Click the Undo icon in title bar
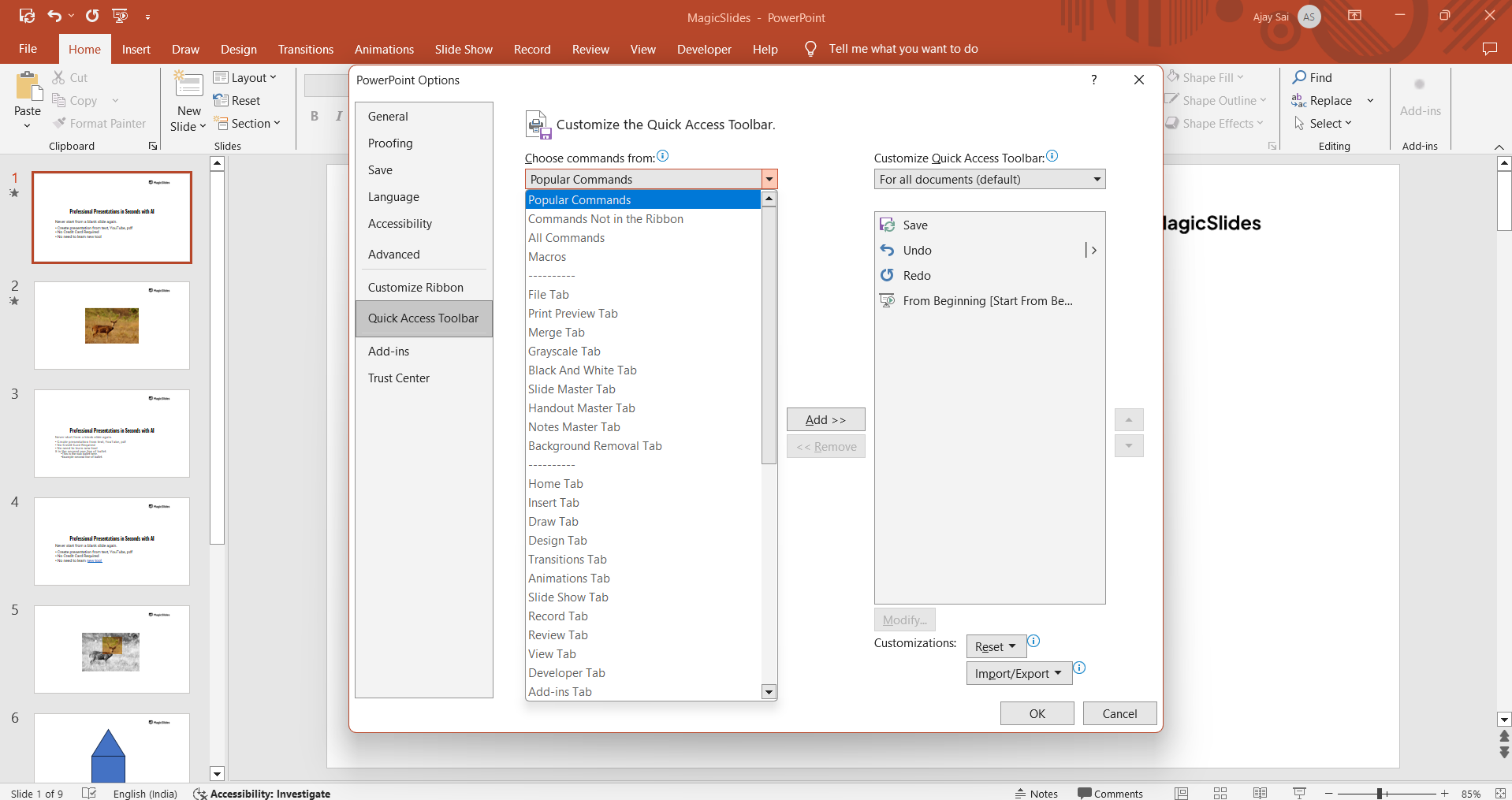 54,16
